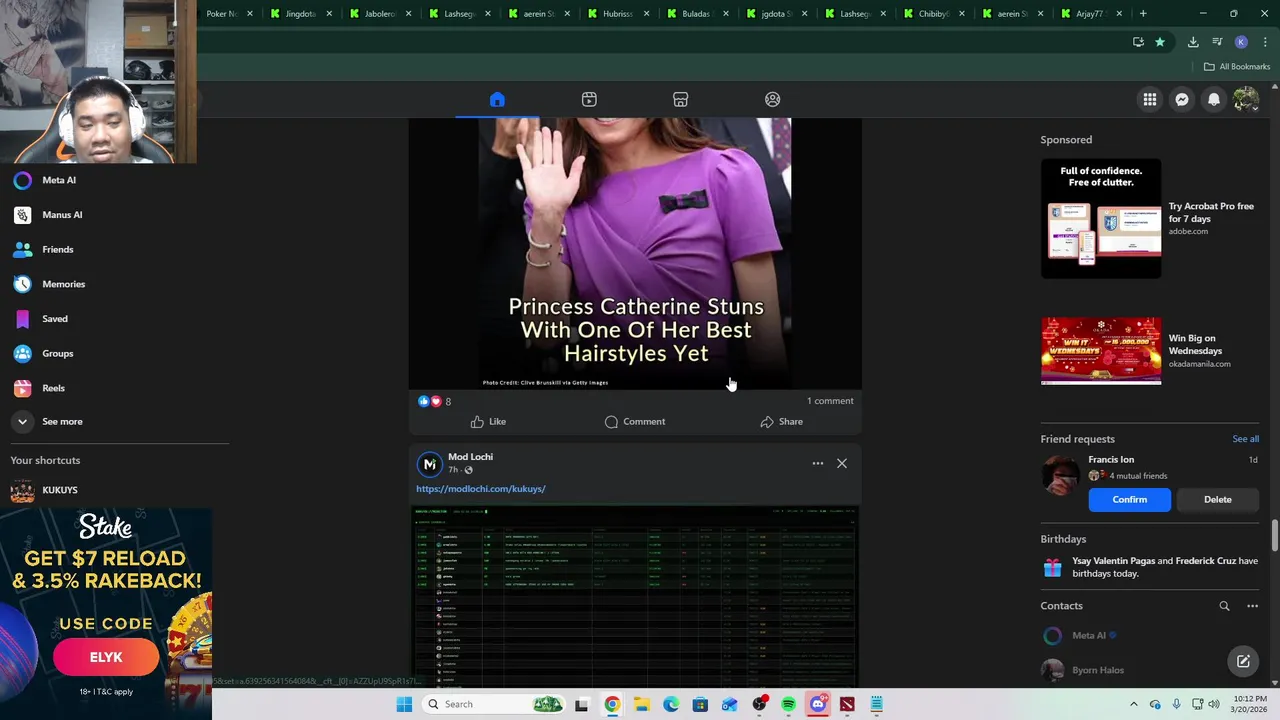
Task: Click the Windows taskbar Search box
Action: pyautogui.click(x=494, y=704)
